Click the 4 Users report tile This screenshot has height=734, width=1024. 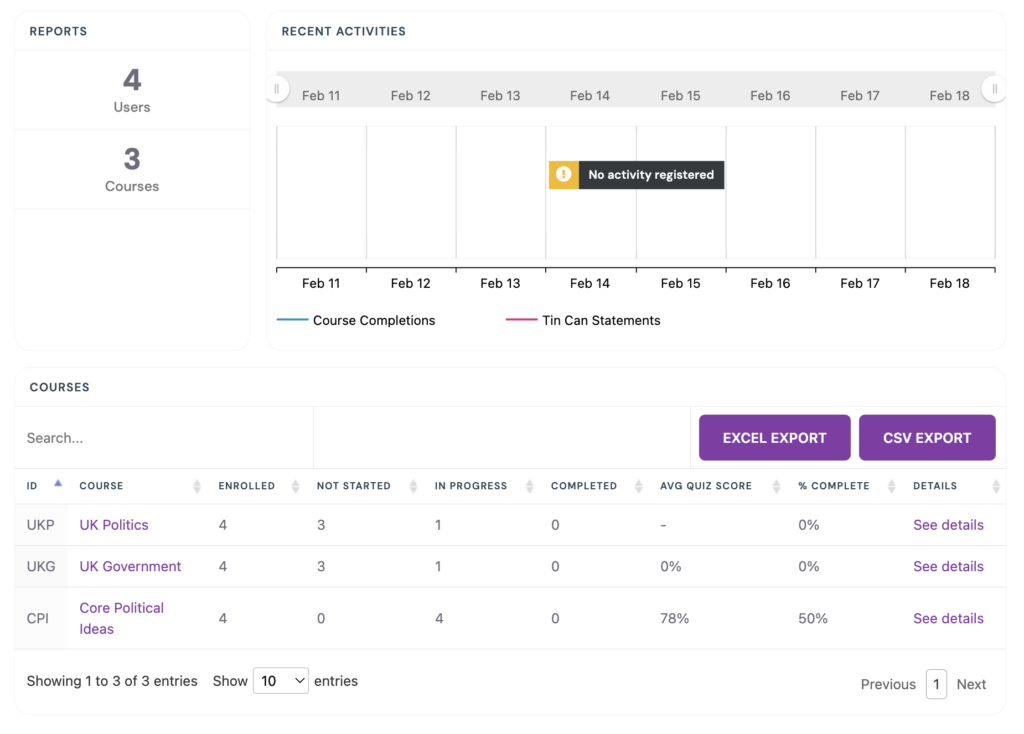tap(132, 90)
